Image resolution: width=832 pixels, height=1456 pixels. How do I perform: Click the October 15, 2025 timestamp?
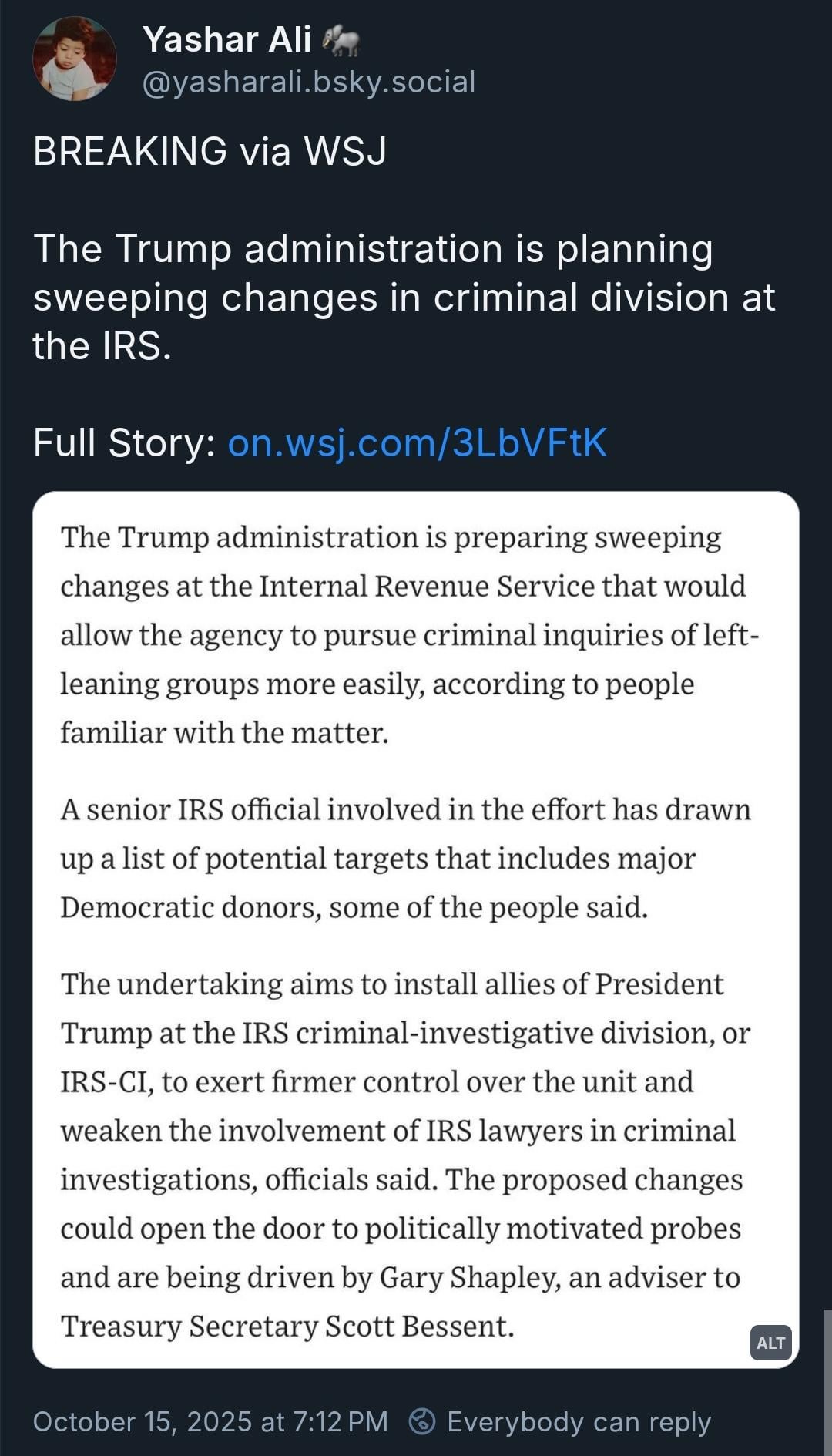tap(210, 1421)
